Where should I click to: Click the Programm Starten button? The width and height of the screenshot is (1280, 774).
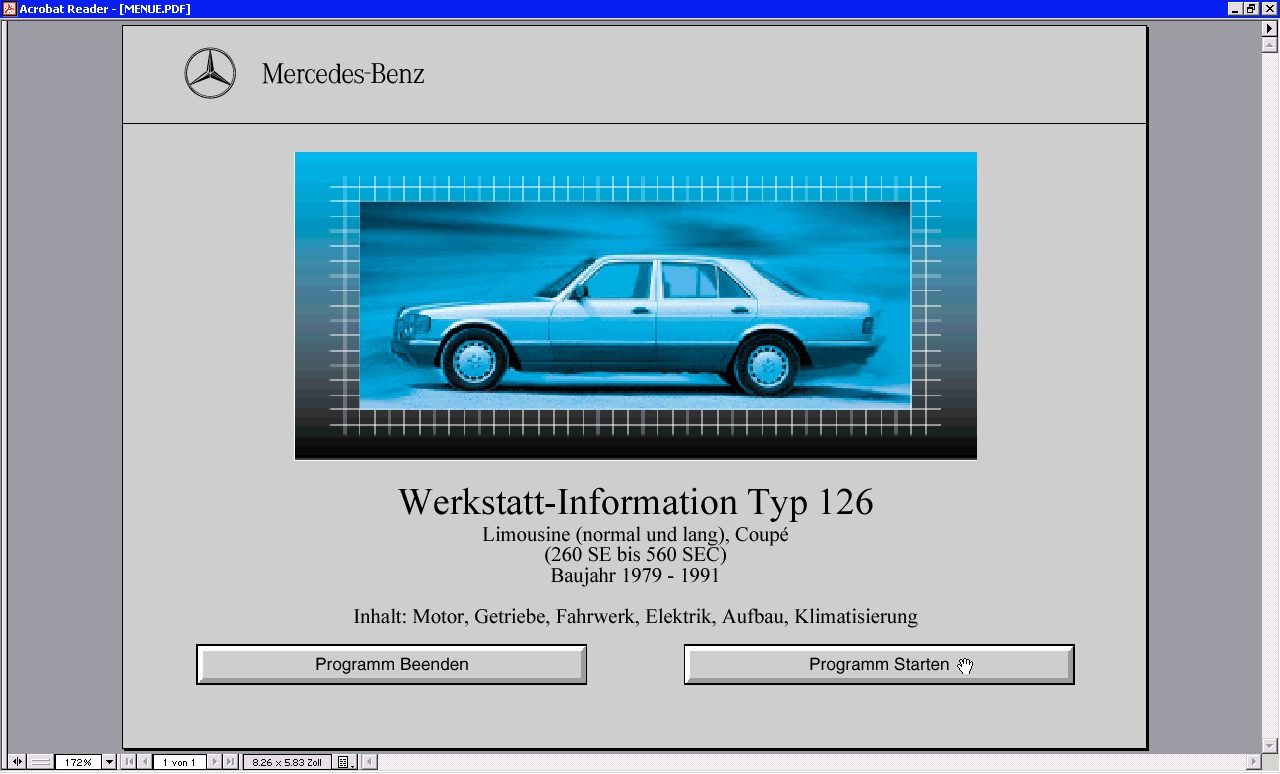(x=879, y=664)
